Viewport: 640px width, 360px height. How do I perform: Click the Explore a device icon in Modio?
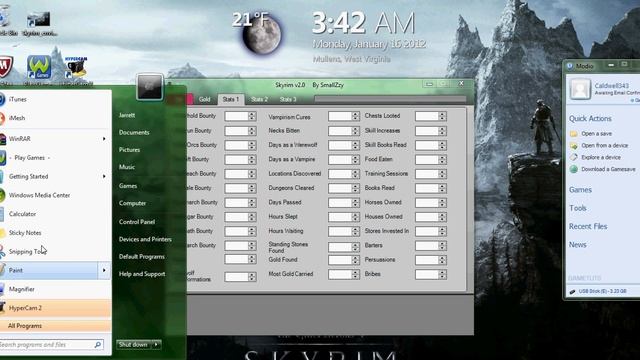573,157
